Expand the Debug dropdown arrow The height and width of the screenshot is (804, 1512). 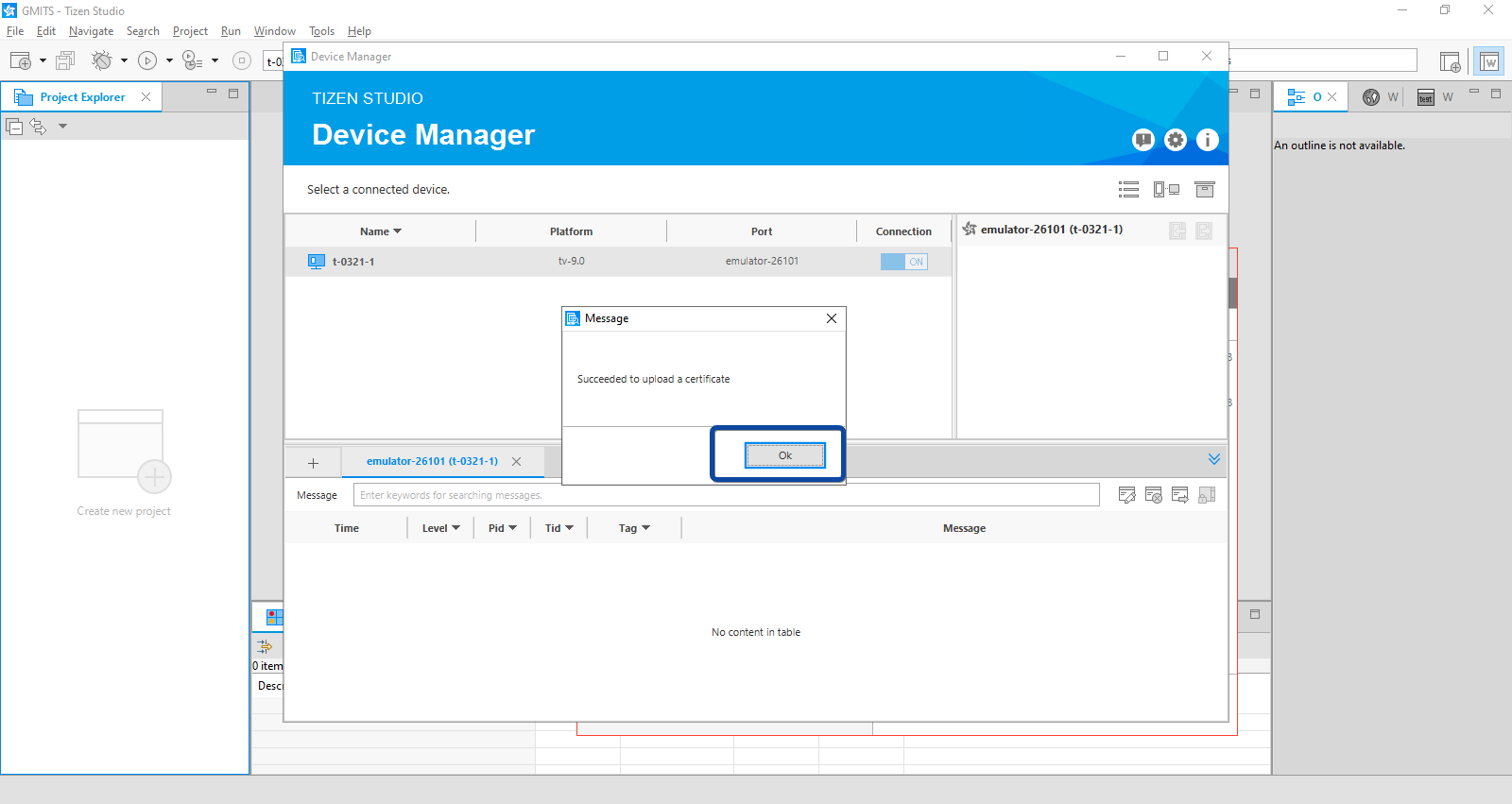(x=124, y=60)
